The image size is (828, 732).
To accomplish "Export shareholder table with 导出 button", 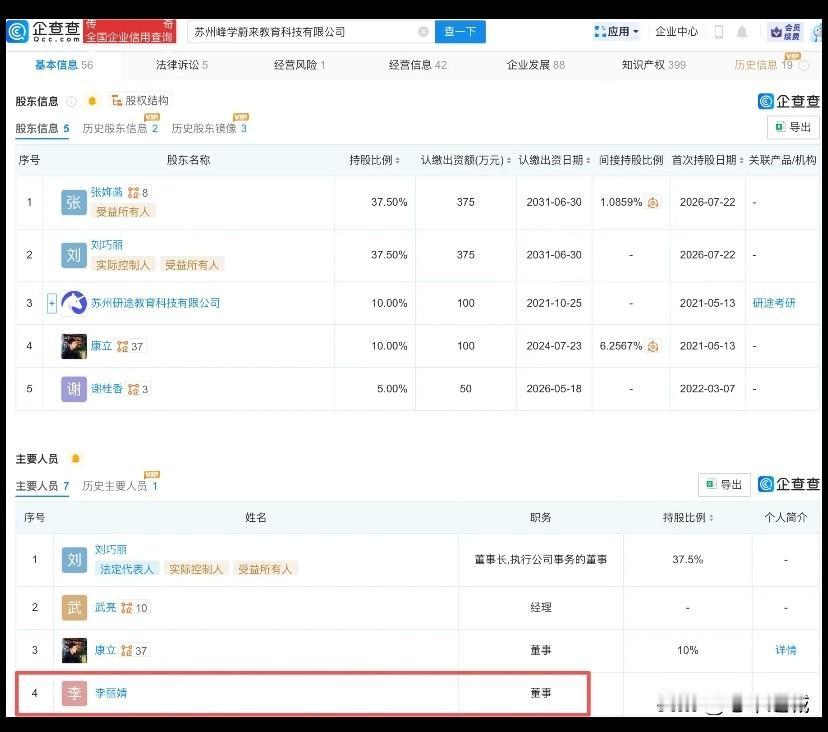I will pos(793,127).
